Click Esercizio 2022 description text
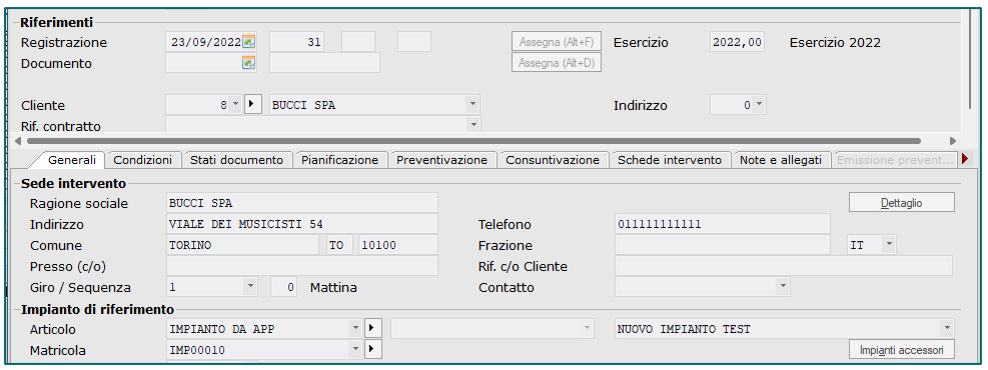The image size is (988, 370). [835, 42]
